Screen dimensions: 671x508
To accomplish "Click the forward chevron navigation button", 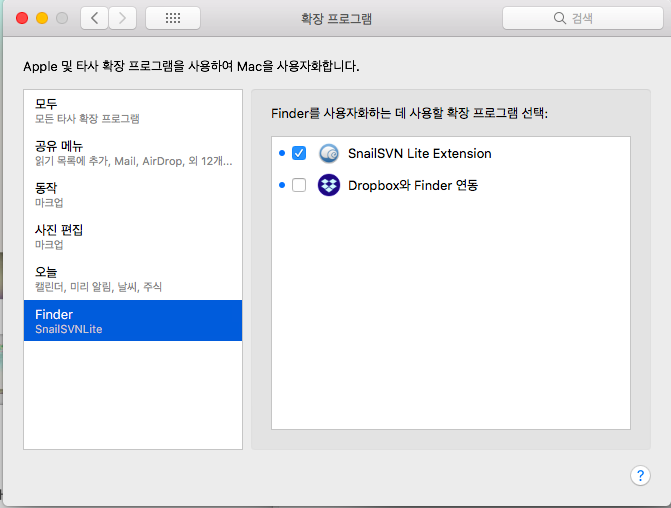I will point(122,18).
